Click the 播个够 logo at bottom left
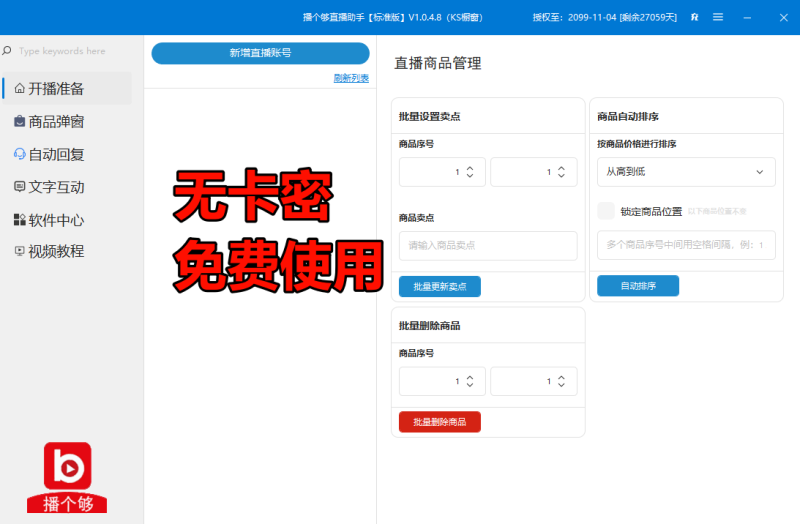The image size is (800, 524). point(67,477)
